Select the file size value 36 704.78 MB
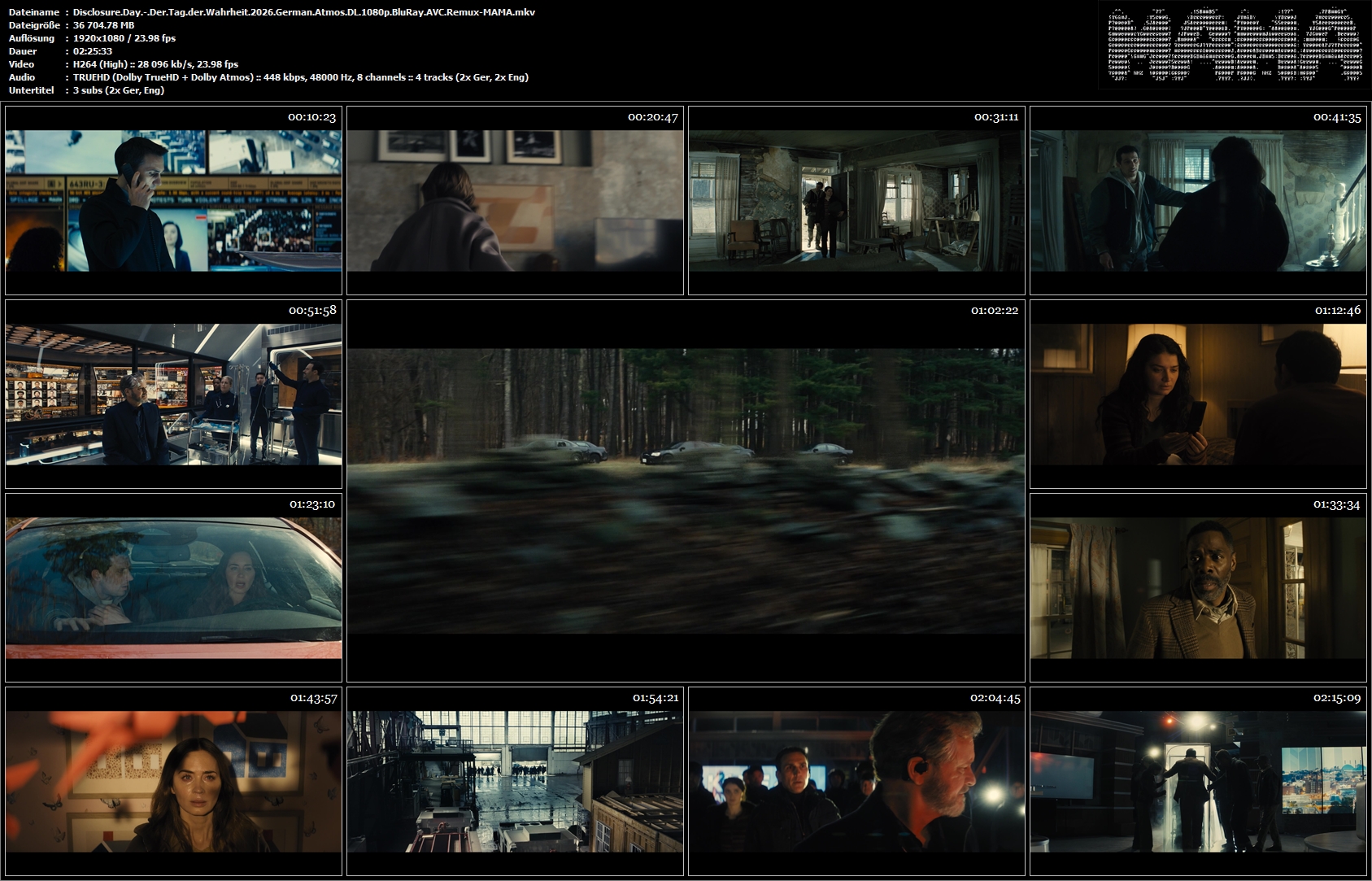 point(104,25)
